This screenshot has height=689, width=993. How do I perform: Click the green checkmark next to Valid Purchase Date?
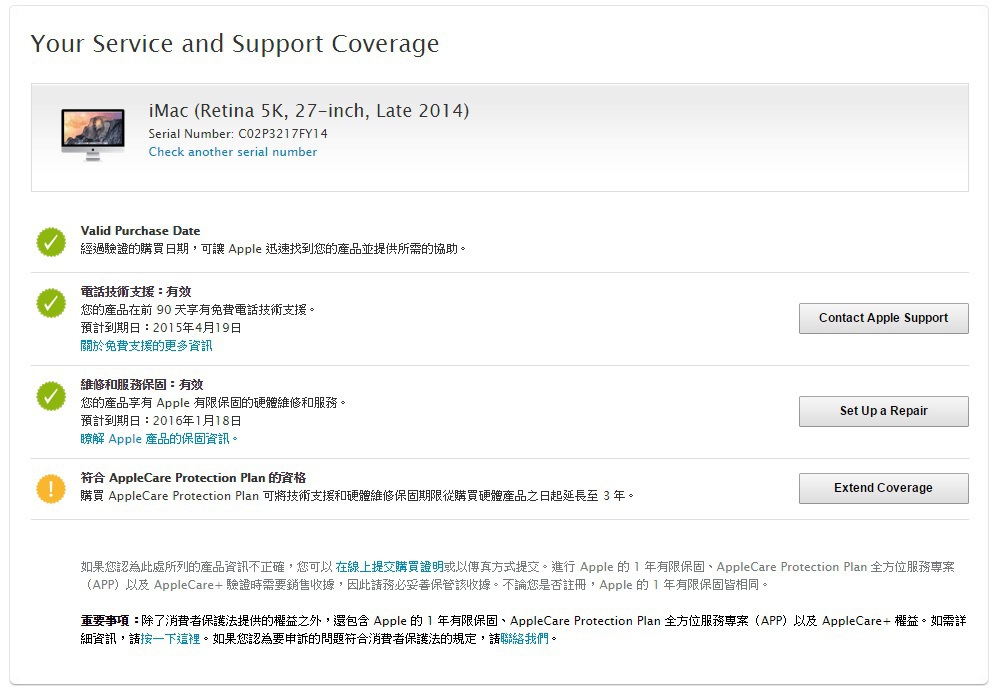pos(51,242)
